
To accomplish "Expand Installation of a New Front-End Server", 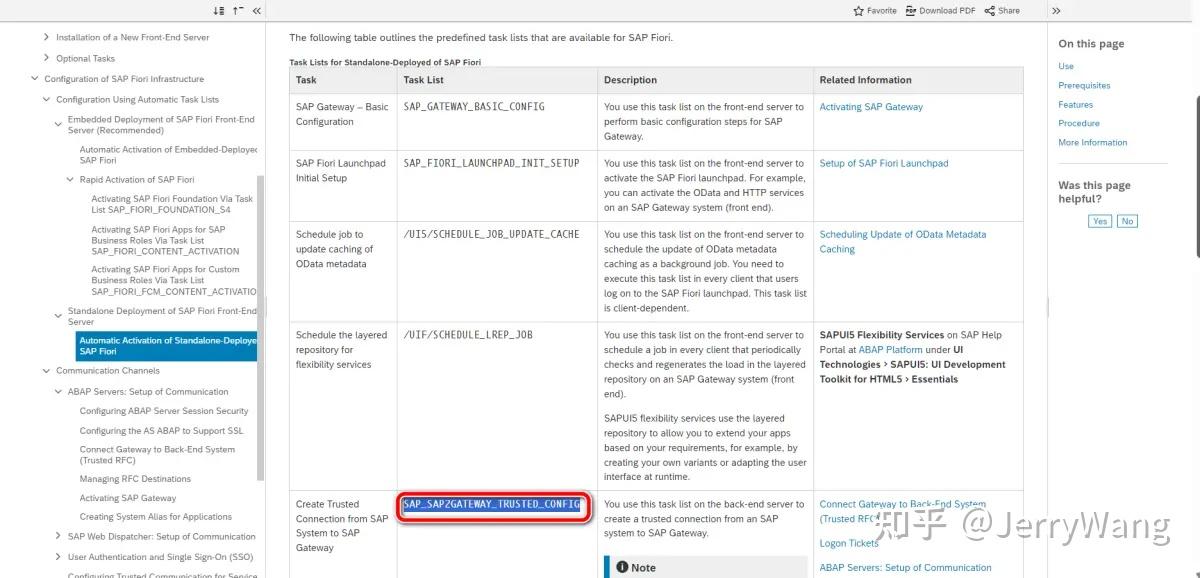I will click(46, 37).
